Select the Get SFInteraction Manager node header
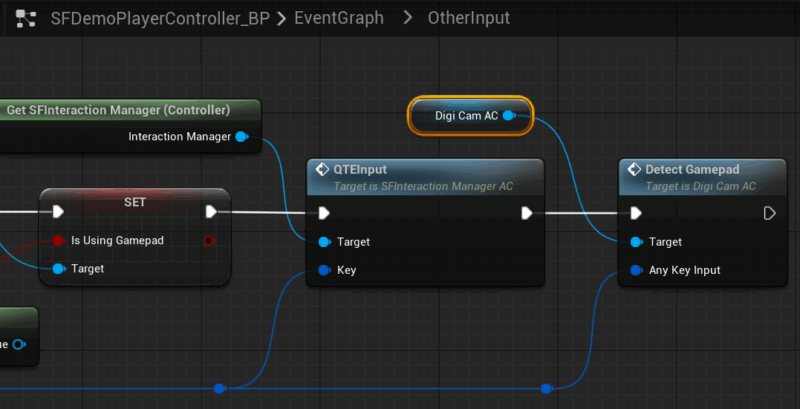800x409 pixels. coord(118,109)
